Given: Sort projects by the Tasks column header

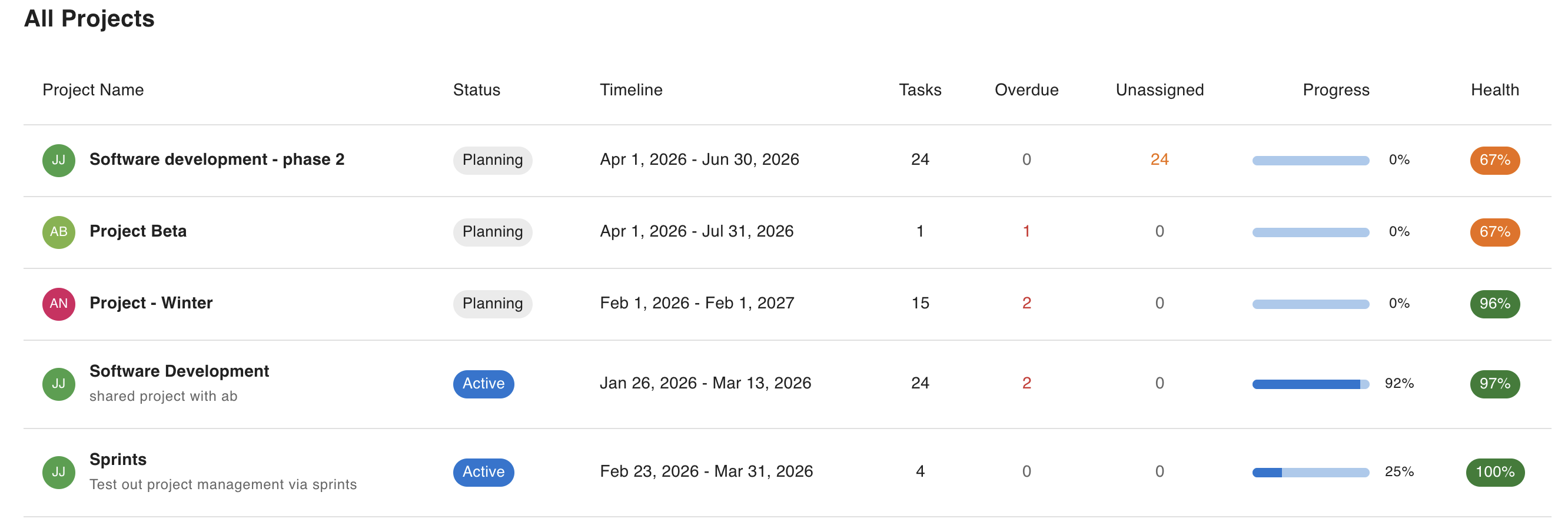Looking at the screenshot, I should [x=920, y=89].
